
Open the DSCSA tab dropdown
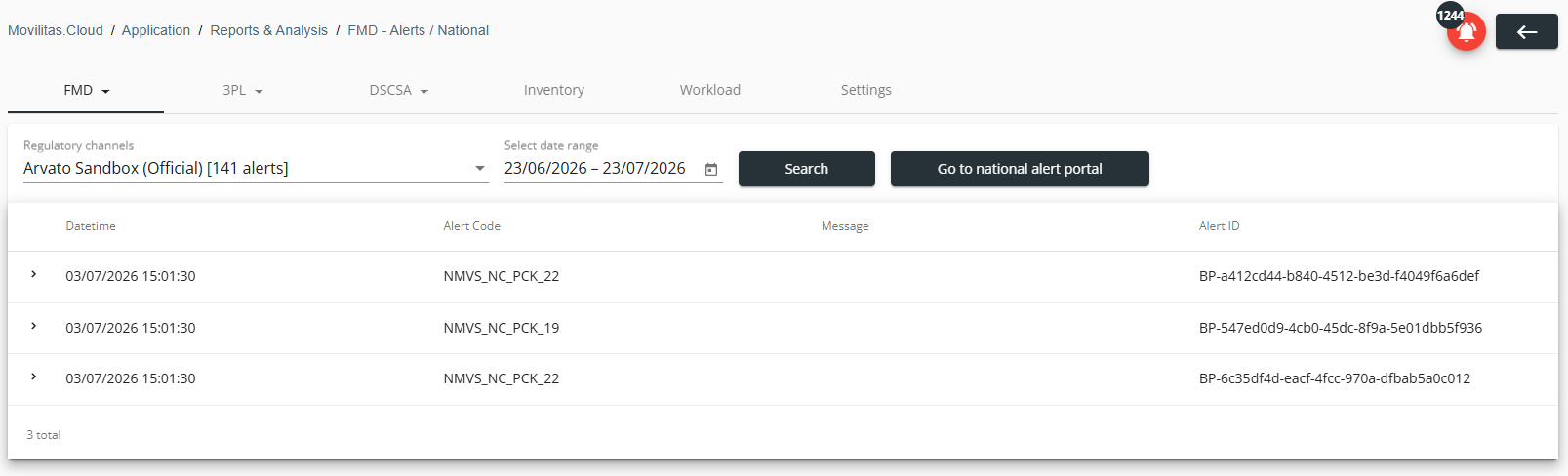click(x=398, y=90)
